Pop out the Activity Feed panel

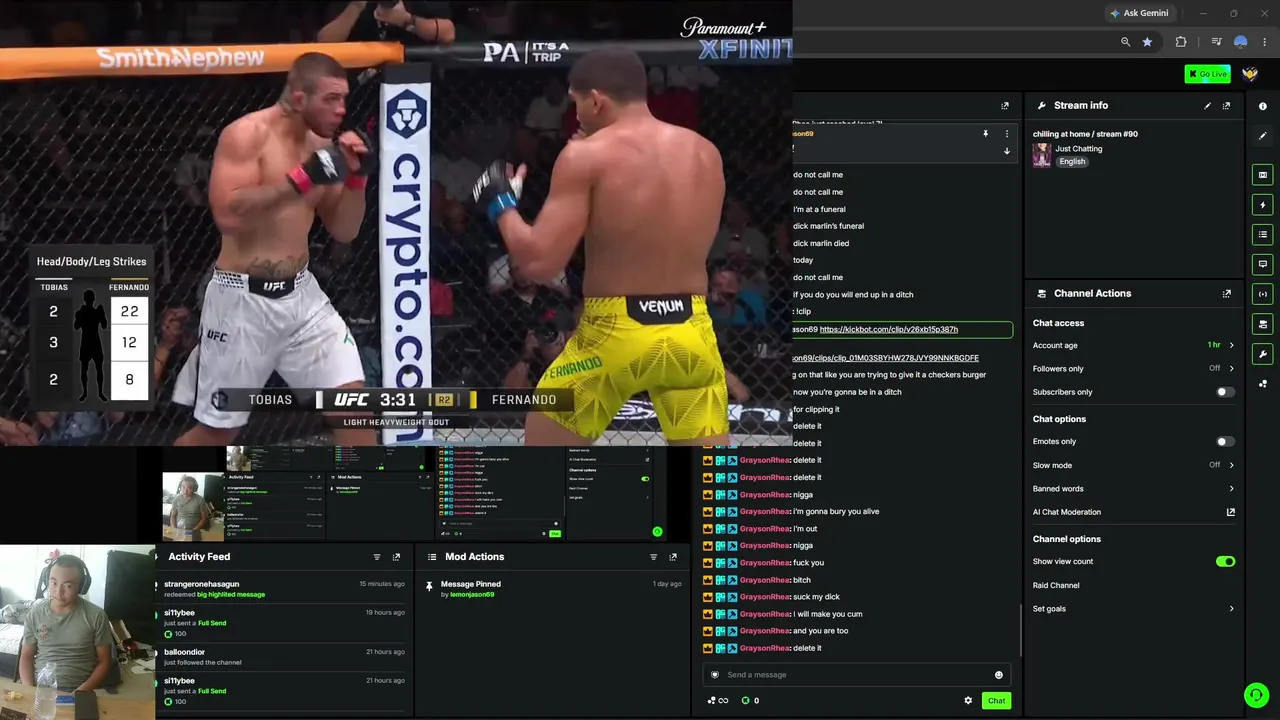pyautogui.click(x=396, y=557)
